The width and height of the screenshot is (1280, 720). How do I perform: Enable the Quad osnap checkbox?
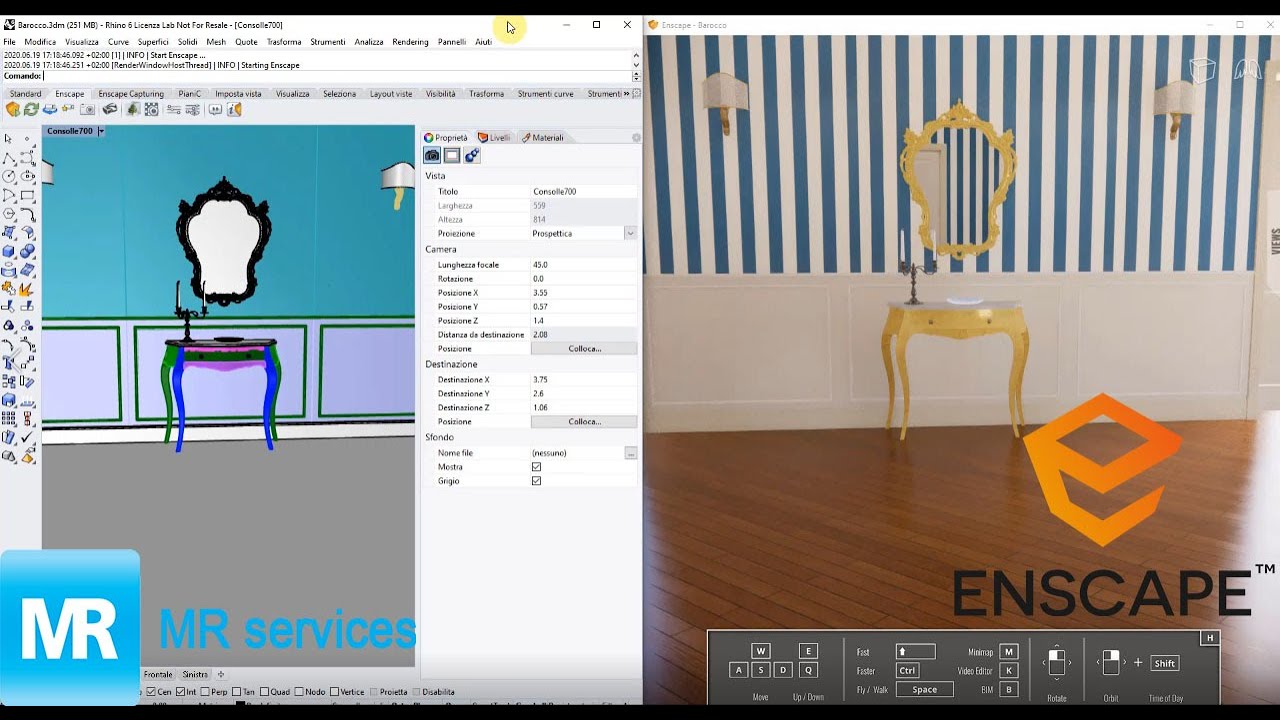tap(265, 692)
